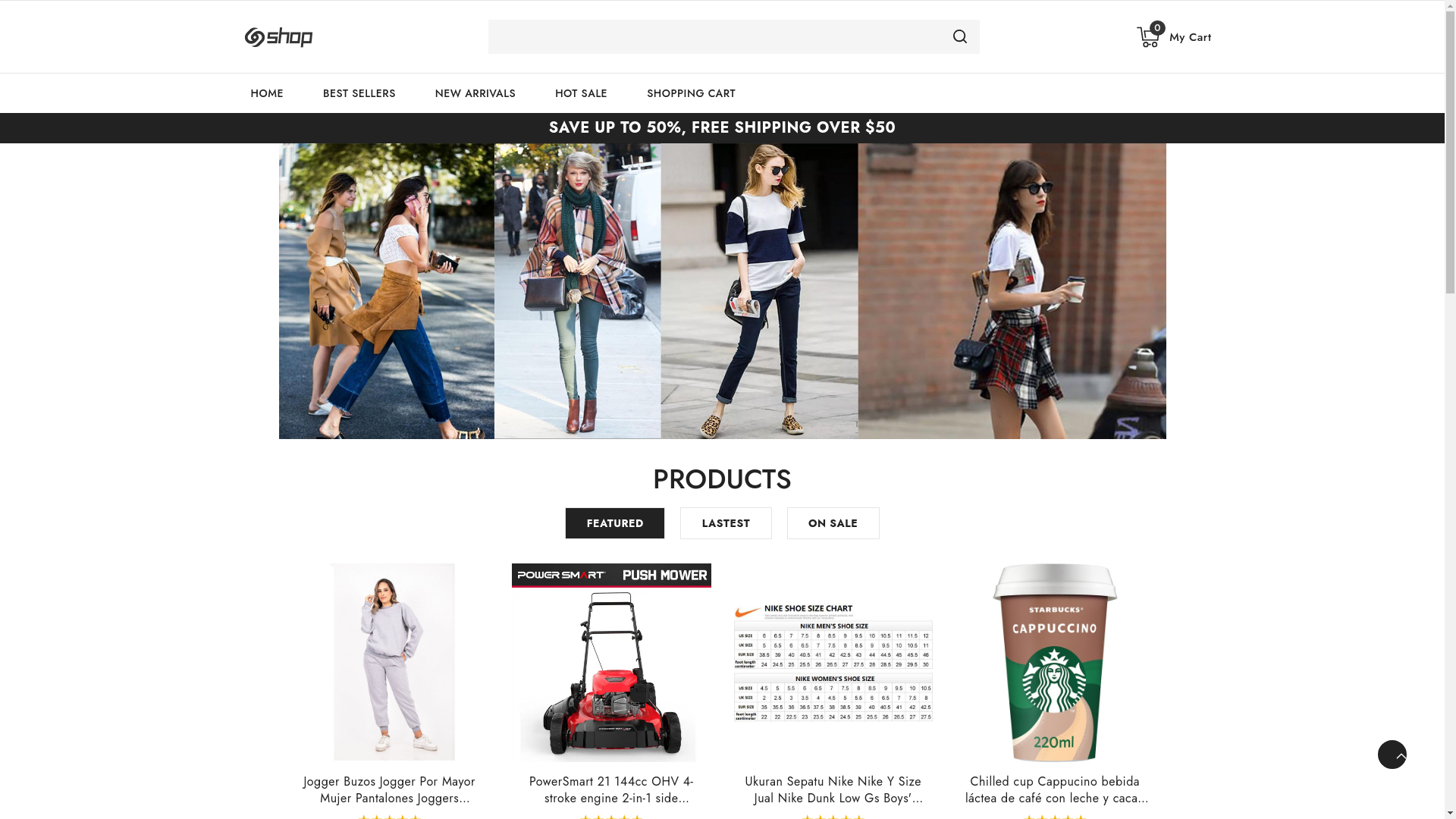Viewport: 1456px width, 819px height.
Task: Open Jogger Buzos Jogger Por Mayor link
Action: tap(389, 789)
